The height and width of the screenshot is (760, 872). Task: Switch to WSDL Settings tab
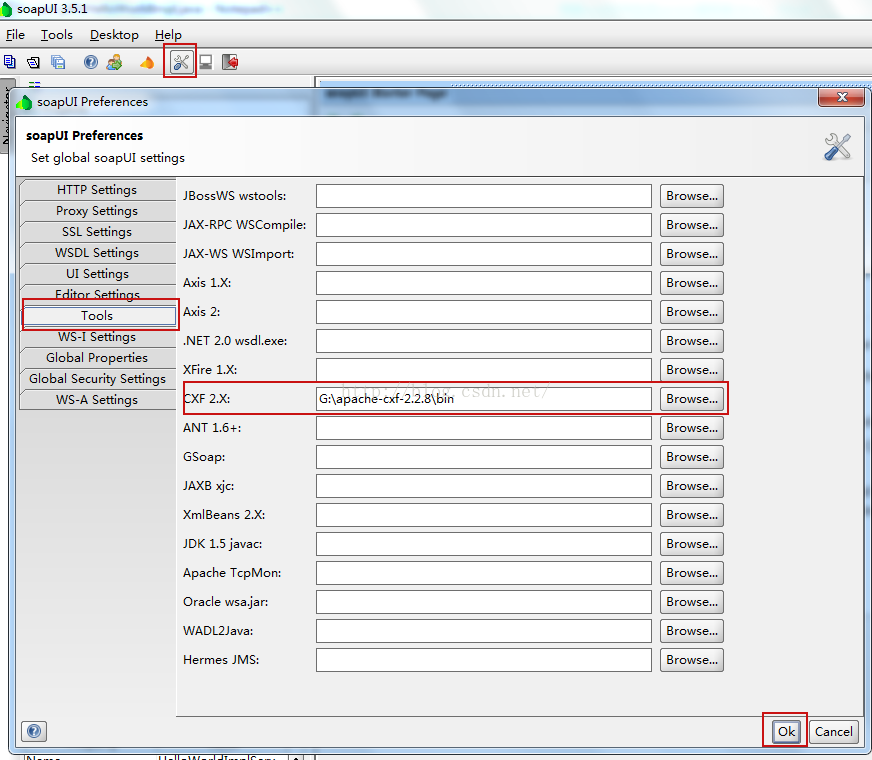pos(97,253)
